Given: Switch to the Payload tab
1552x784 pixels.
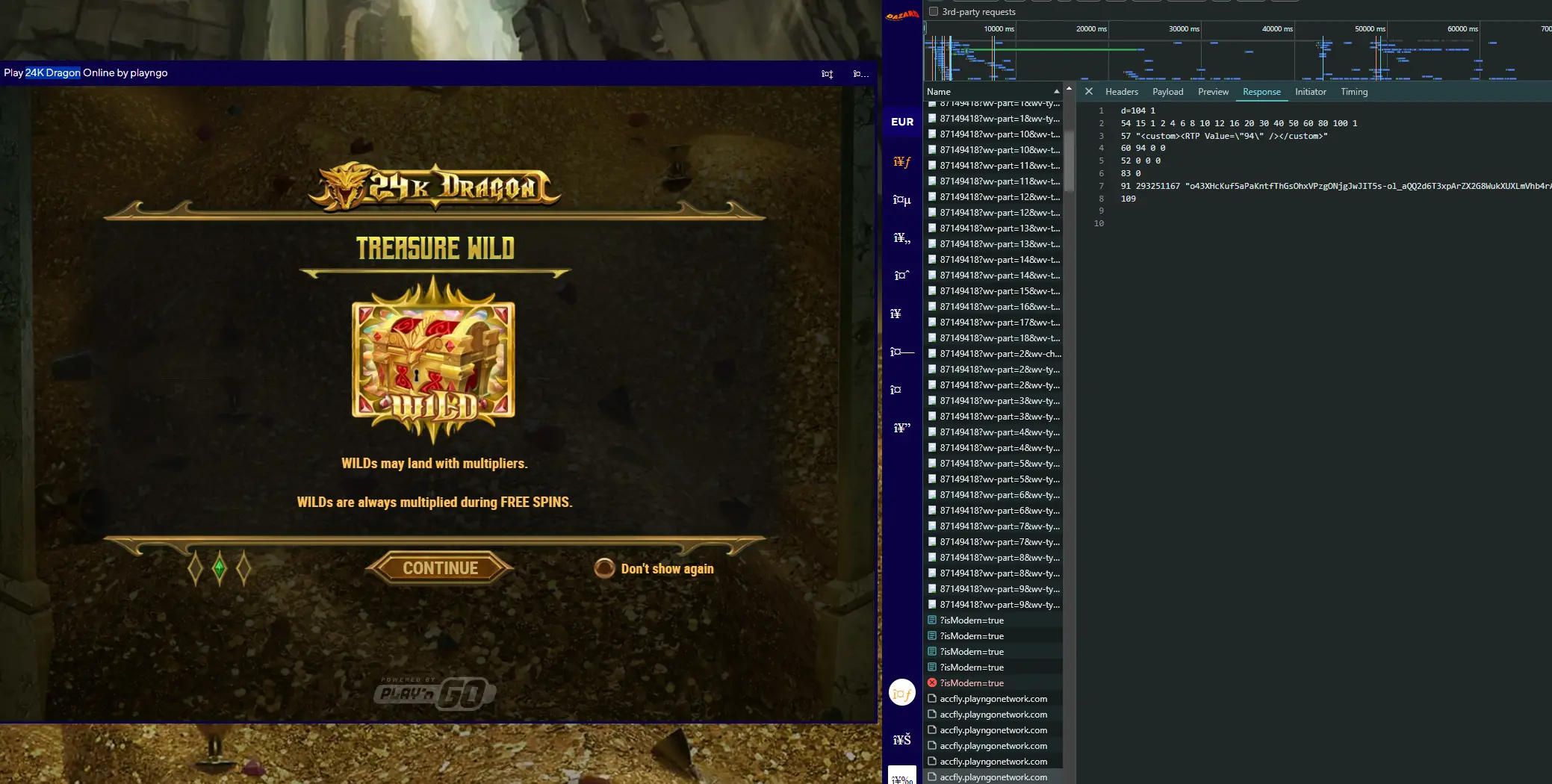Looking at the screenshot, I should coord(1167,92).
